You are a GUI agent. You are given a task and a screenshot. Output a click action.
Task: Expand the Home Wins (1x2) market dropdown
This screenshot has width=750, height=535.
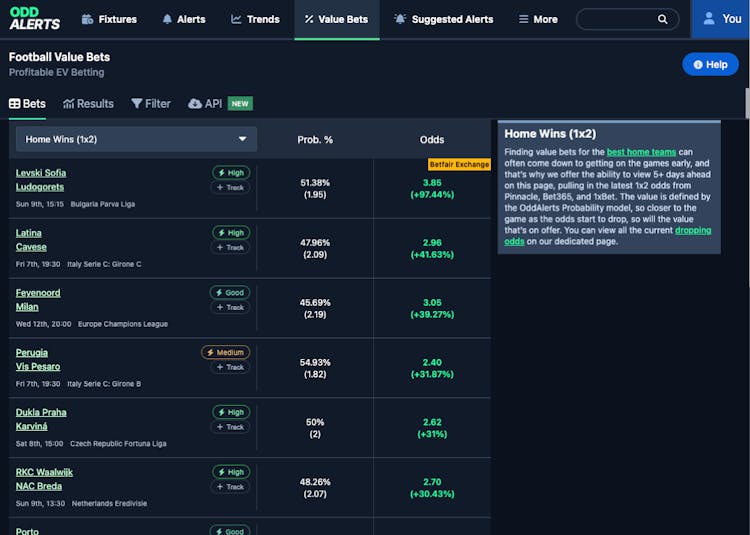coord(136,139)
